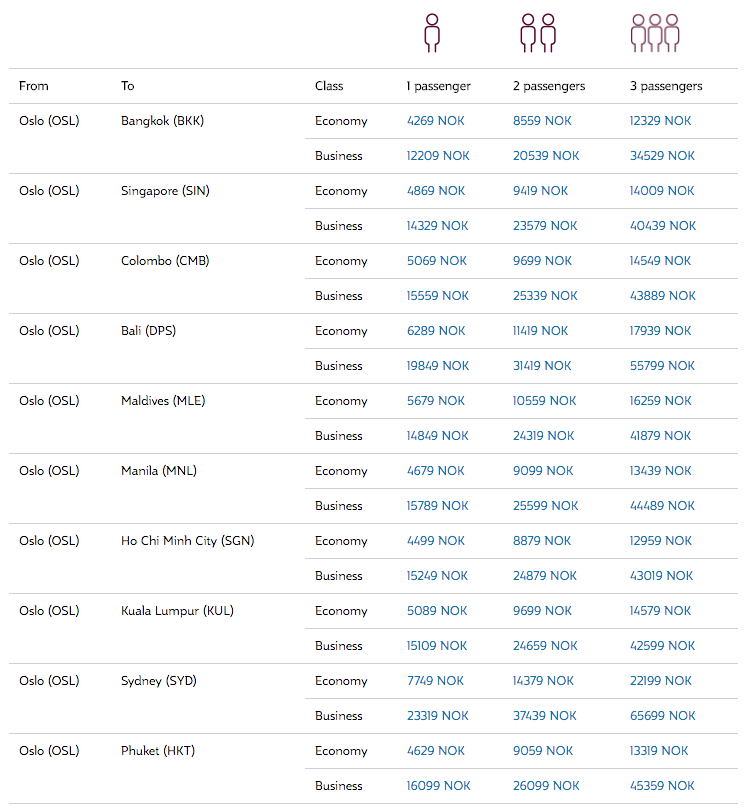
Task: Click the 65699 NOK Sydney business fare
Action: 662,716
